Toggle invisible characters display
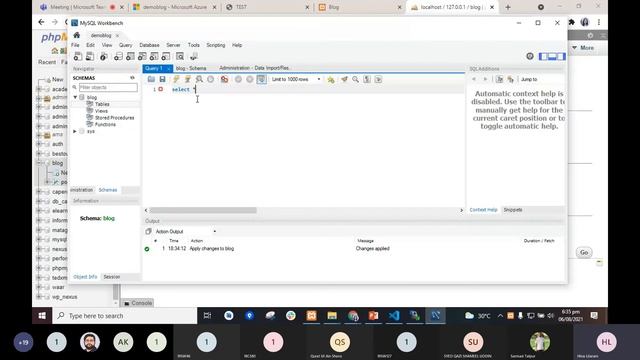 pyautogui.click(x=367, y=79)
